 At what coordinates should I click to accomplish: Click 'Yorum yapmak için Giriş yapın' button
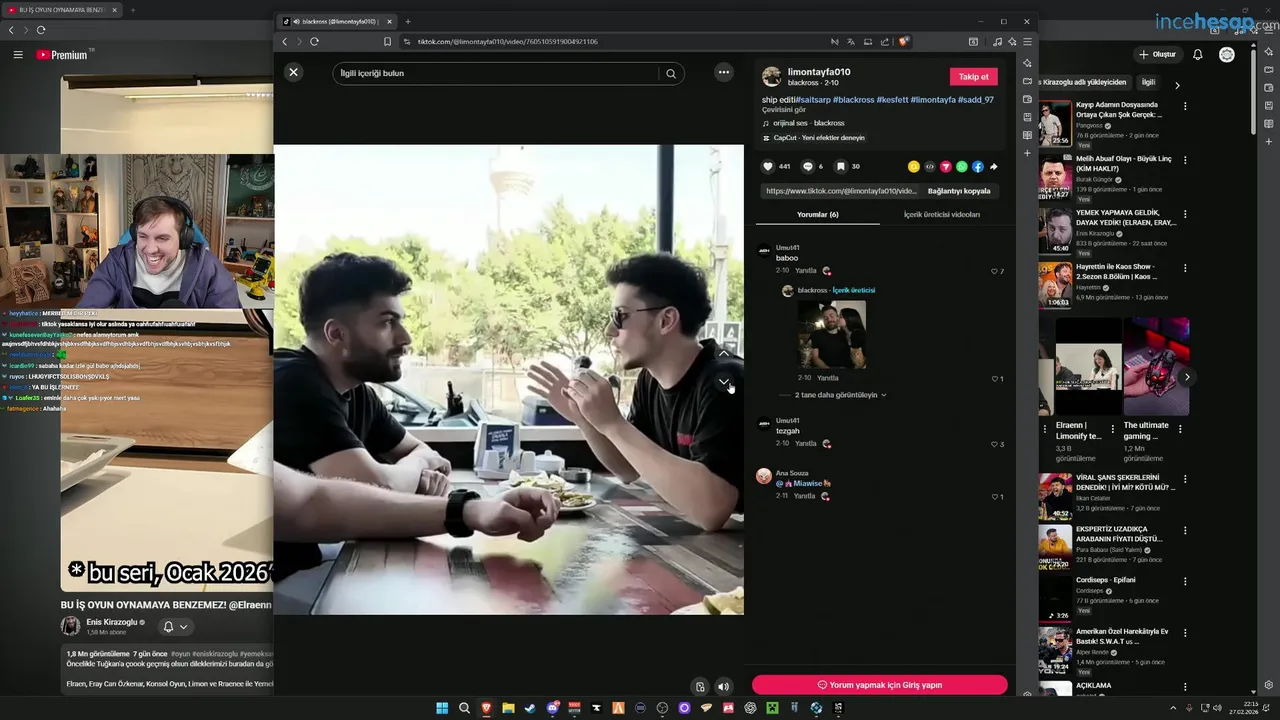[880, 685]
